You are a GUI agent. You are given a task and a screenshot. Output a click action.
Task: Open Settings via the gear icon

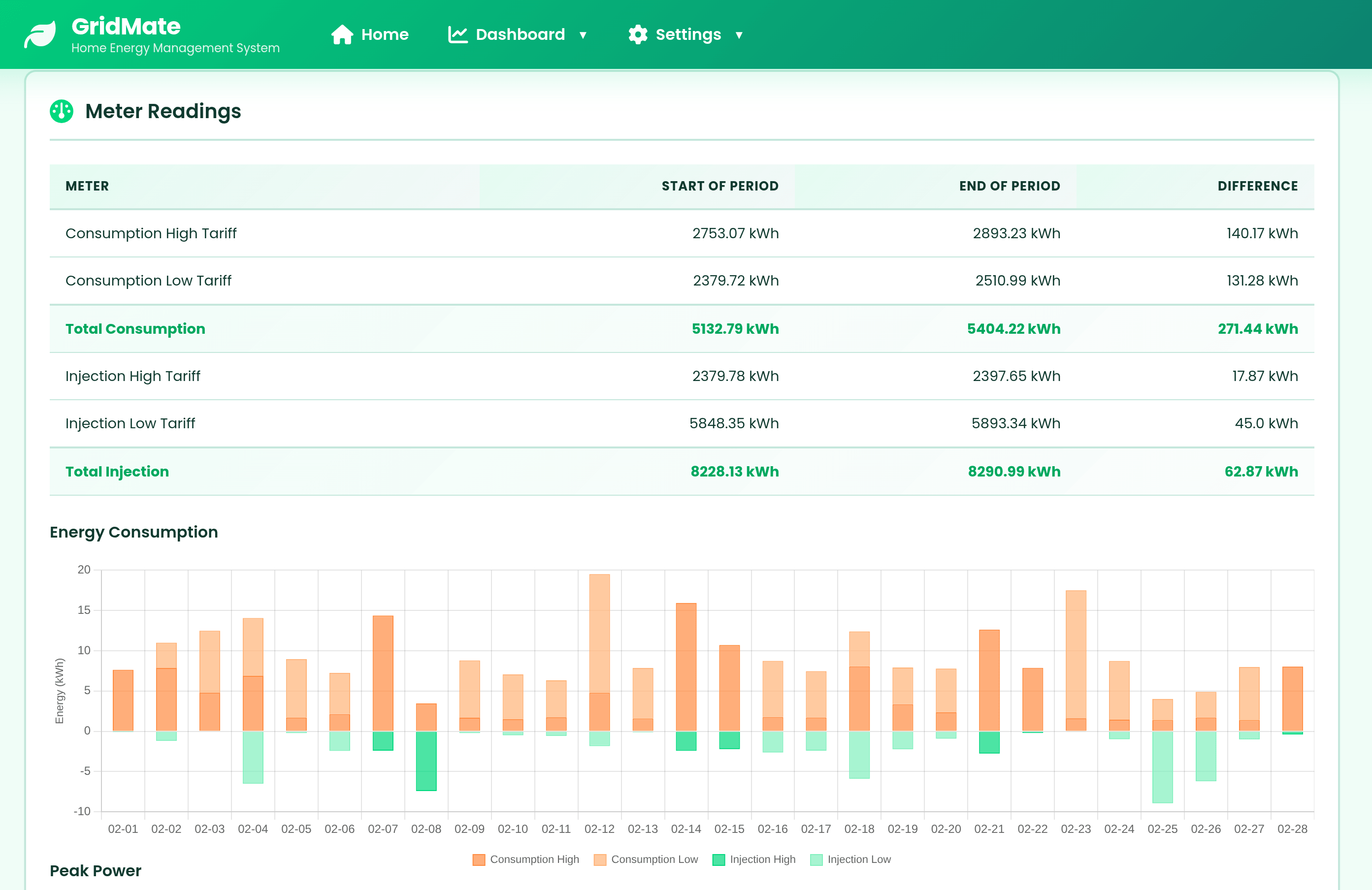pyautogui.click(x=638, y=34)
